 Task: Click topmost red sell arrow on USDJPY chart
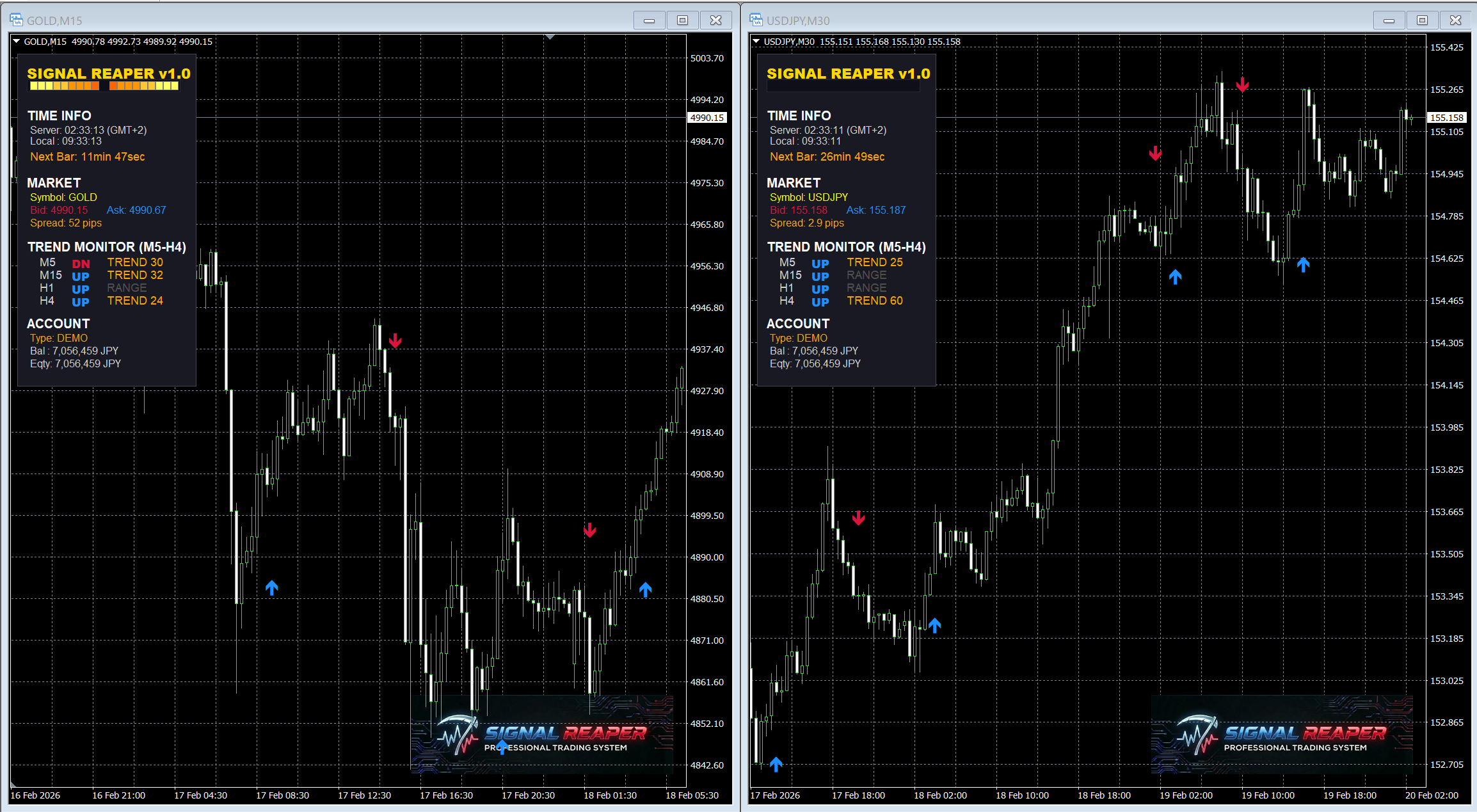click(x=1241, y=84)
